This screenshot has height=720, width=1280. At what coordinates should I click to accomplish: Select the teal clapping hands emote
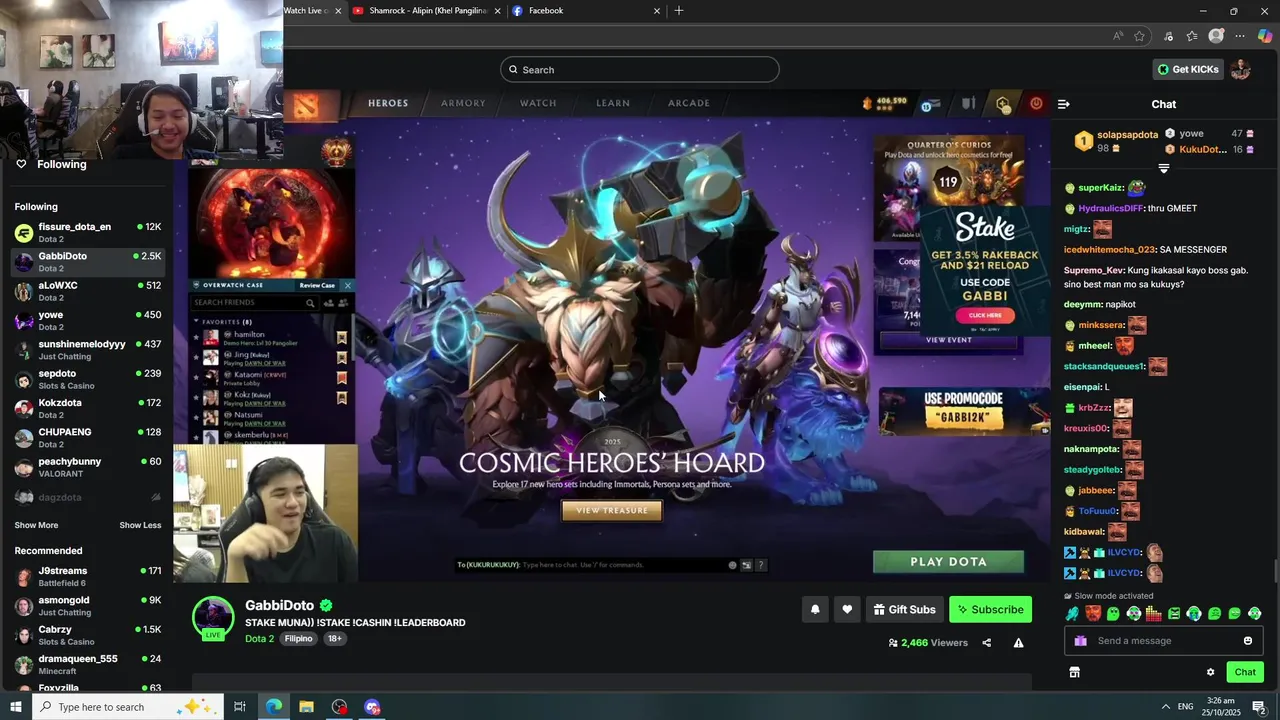[1073, 614]
